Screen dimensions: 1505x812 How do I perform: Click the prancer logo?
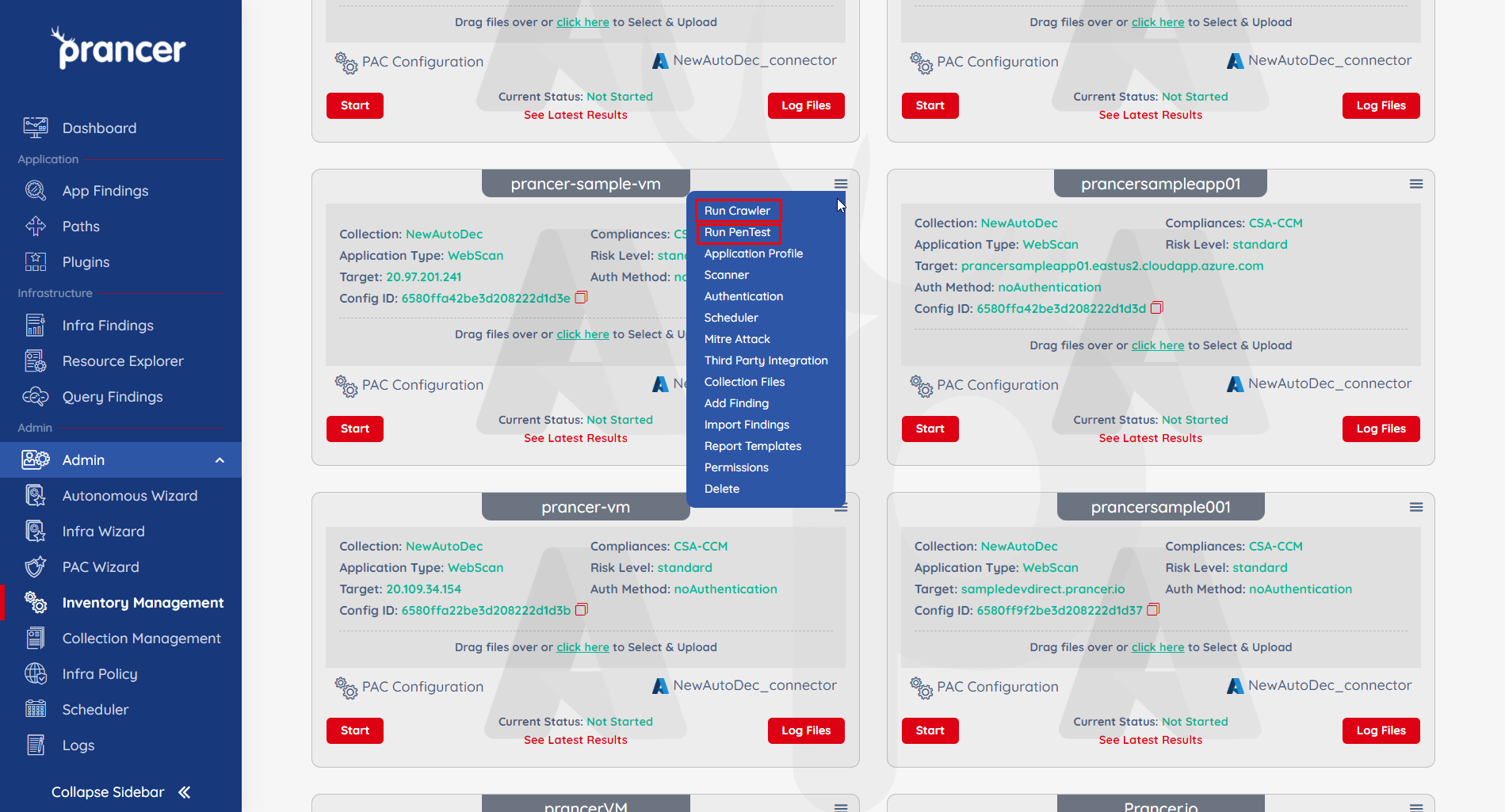119,48
